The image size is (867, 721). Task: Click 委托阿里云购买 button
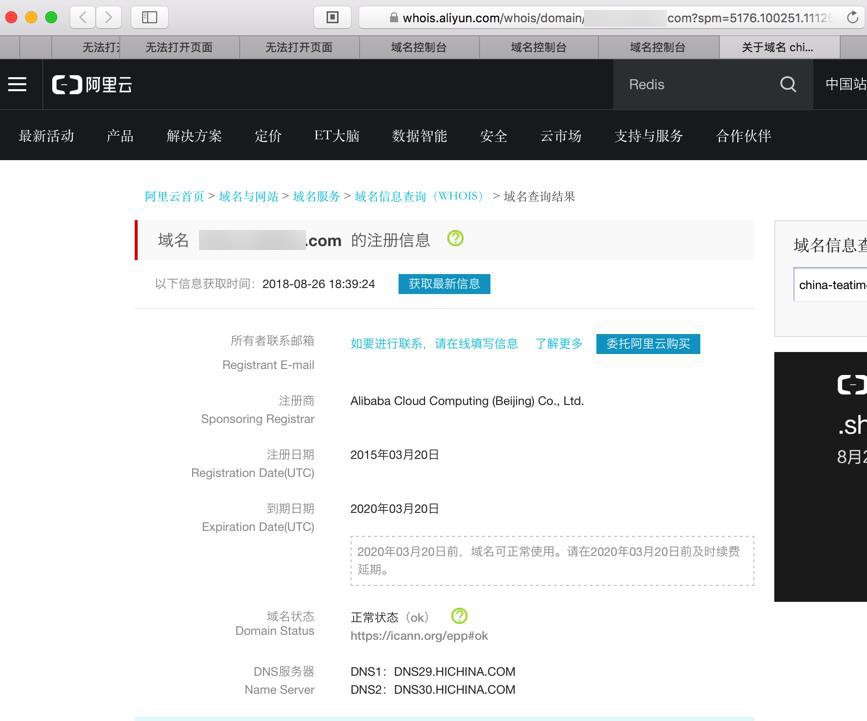point(647,343)
